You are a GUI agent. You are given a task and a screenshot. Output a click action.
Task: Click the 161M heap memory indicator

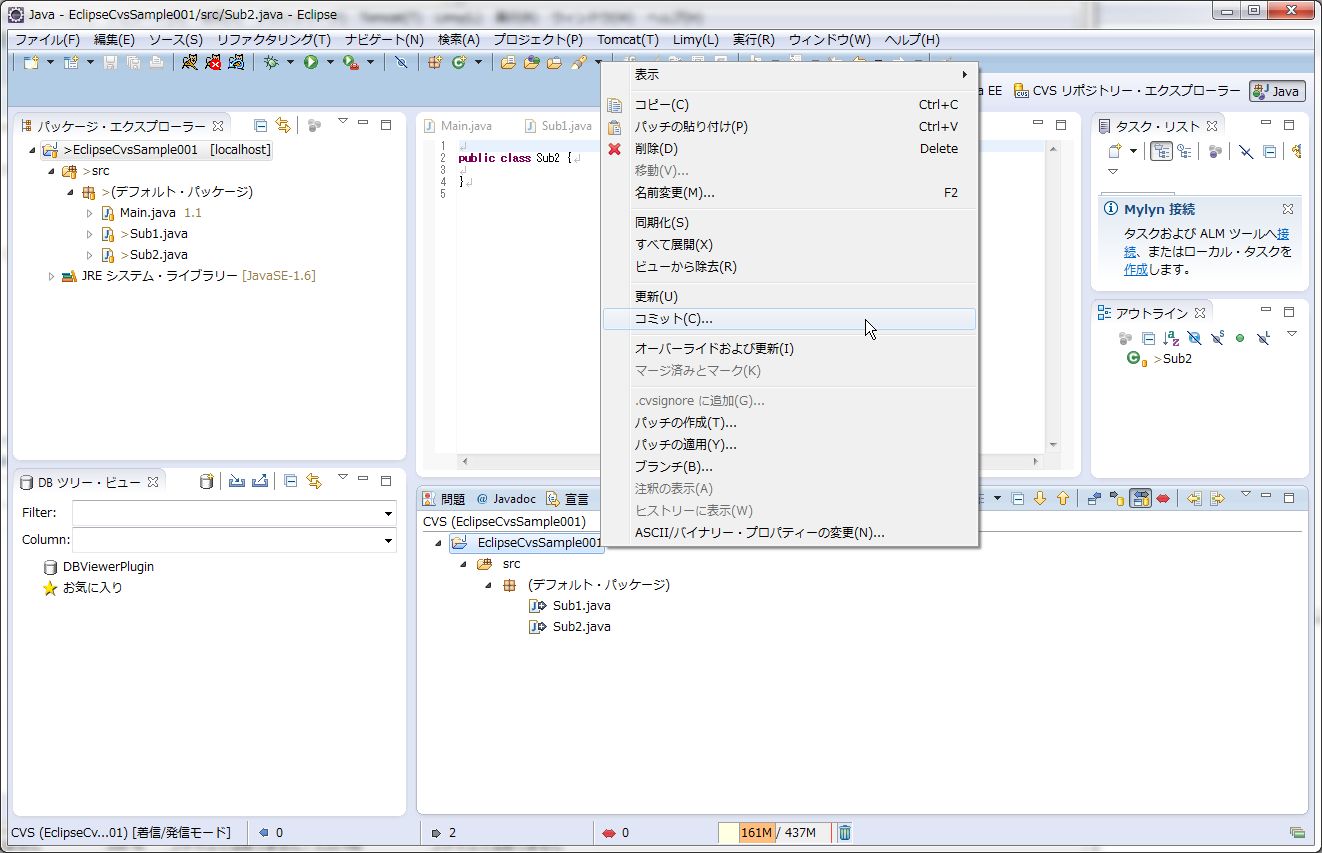pos(755,832)
